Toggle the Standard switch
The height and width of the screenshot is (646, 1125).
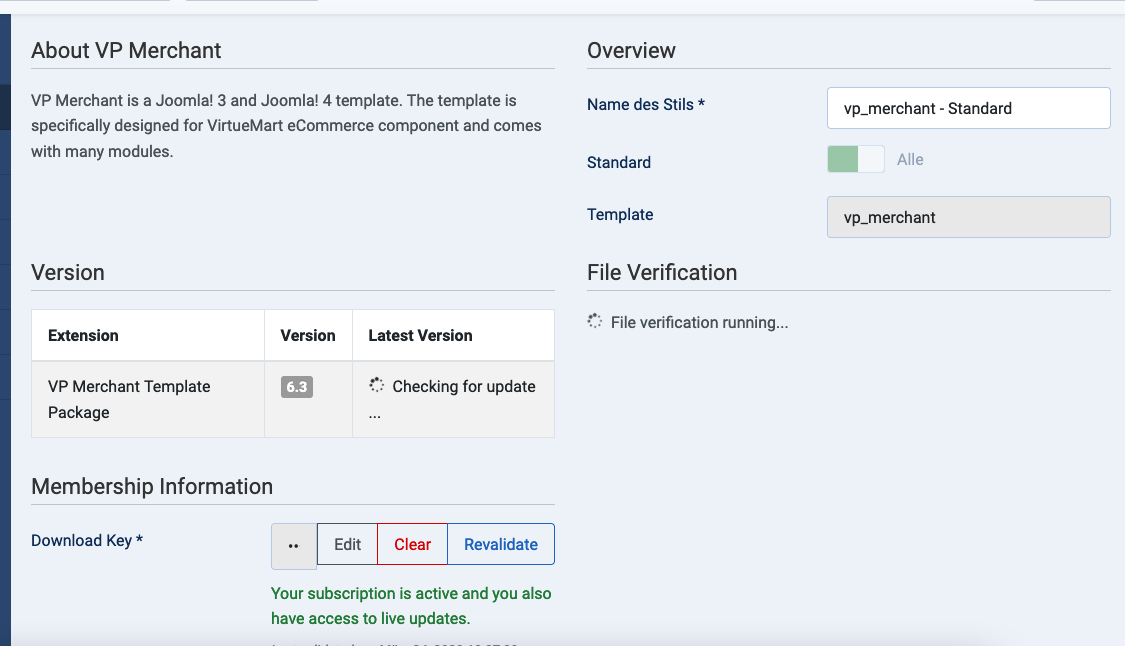(x=855, y=159)
